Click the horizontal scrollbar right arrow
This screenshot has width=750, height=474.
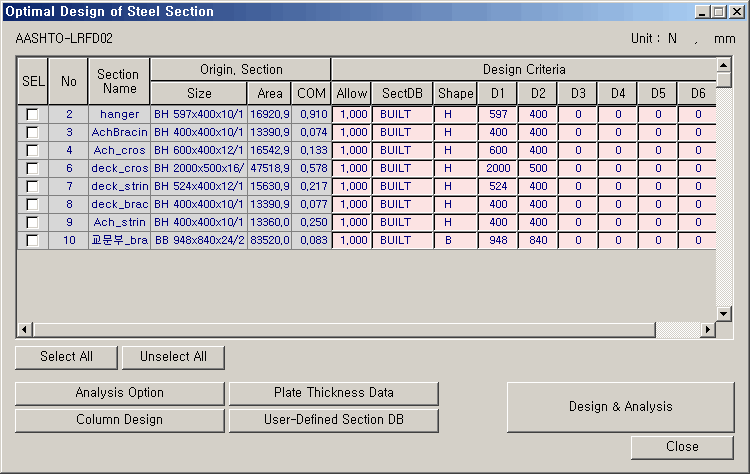point(708,330)
